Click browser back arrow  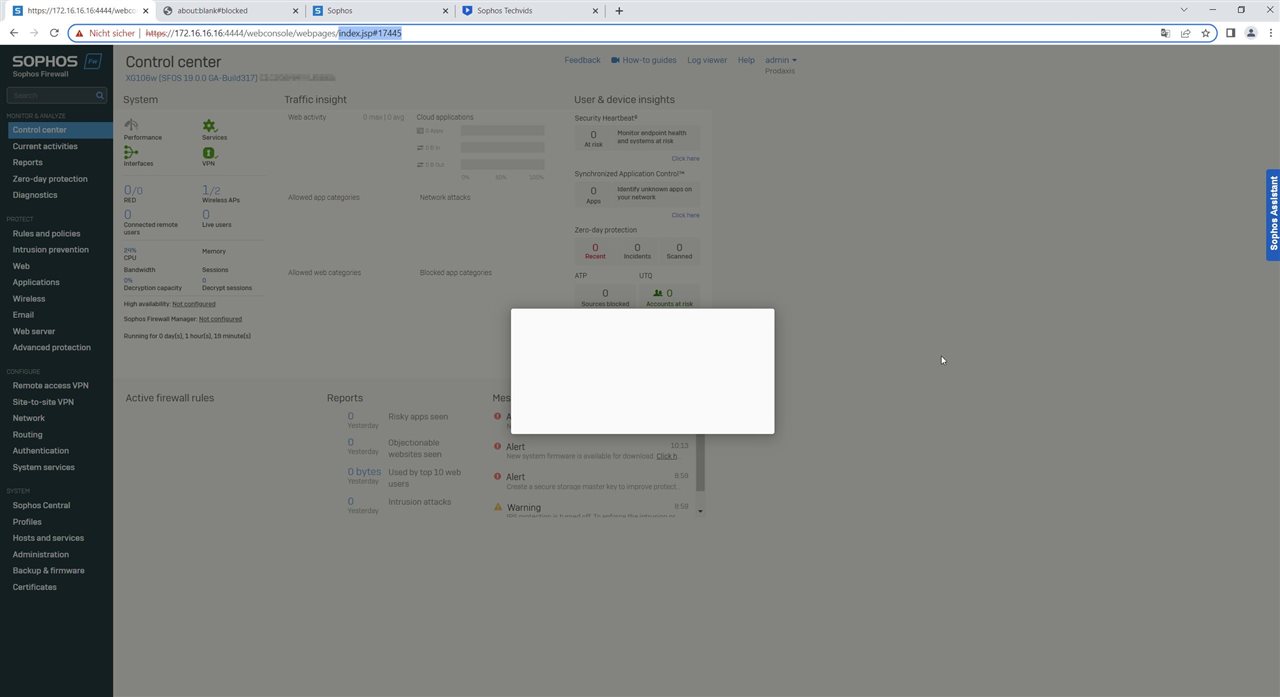[x=14, y=33]
